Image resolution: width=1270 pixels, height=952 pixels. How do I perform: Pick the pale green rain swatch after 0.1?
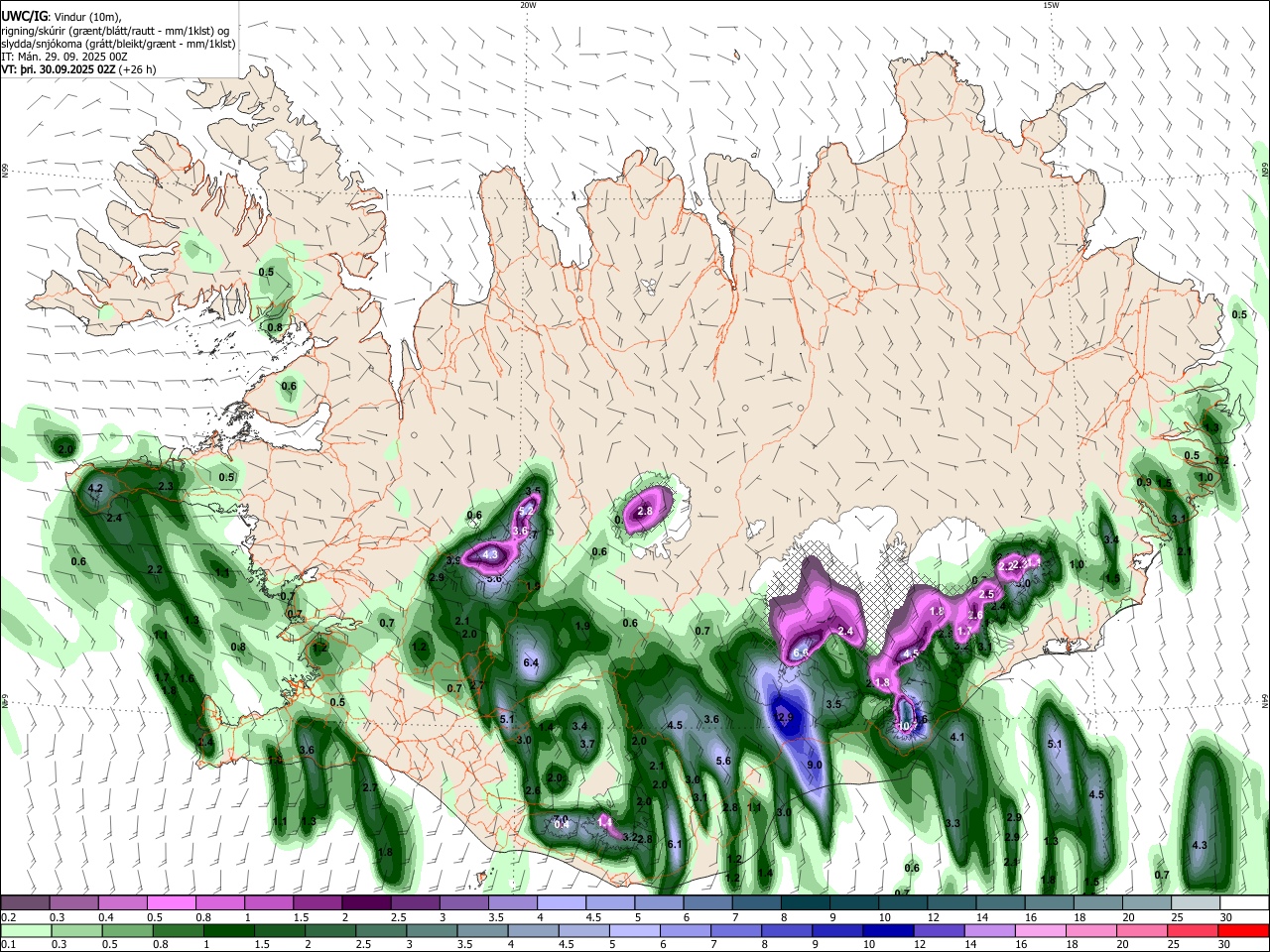click(x=25, y=930)
